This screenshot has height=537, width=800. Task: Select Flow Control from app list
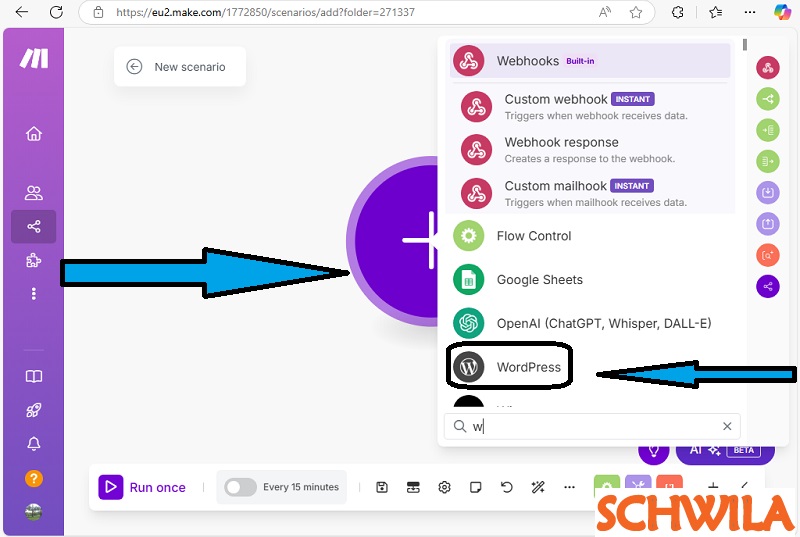pyautogui.click(x=590, y=236)
